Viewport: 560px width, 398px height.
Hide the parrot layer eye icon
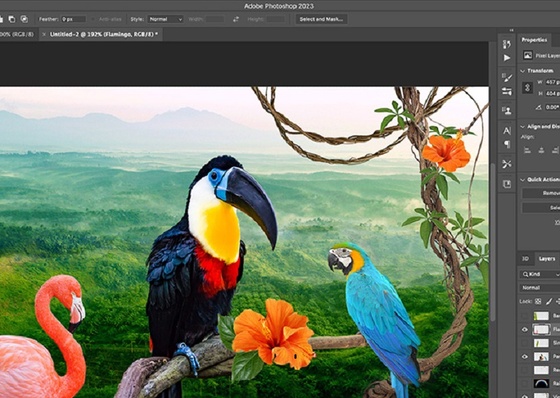pyautogui.click(x=525, y=357)
